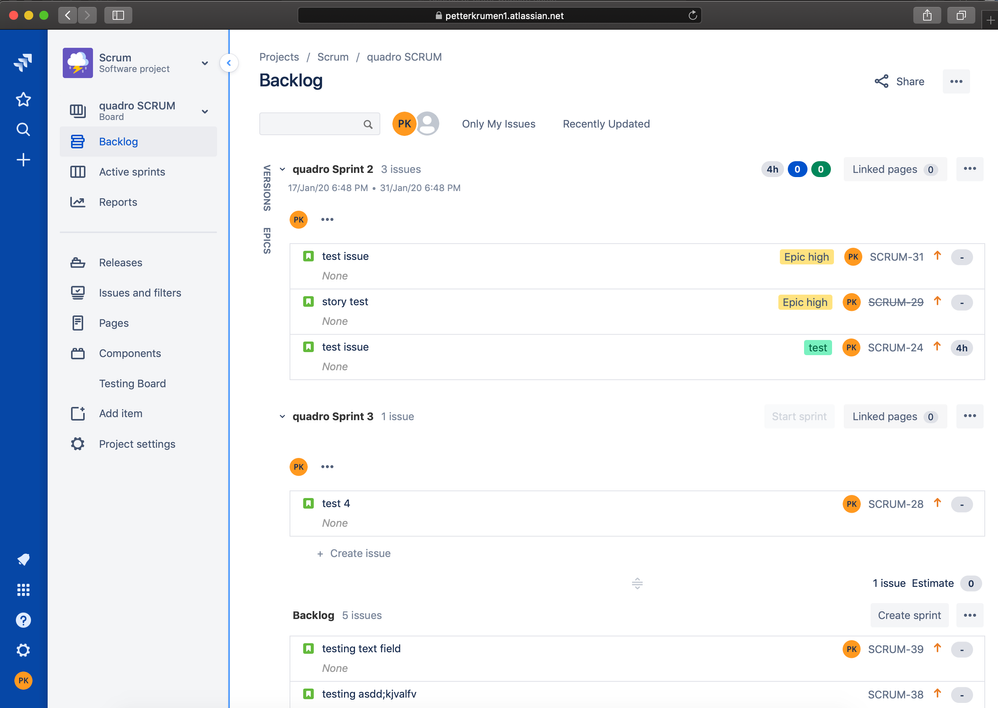Open issue SCRUM-29 key link
This screenshot has height=708, width=998.
pos(896,302)
